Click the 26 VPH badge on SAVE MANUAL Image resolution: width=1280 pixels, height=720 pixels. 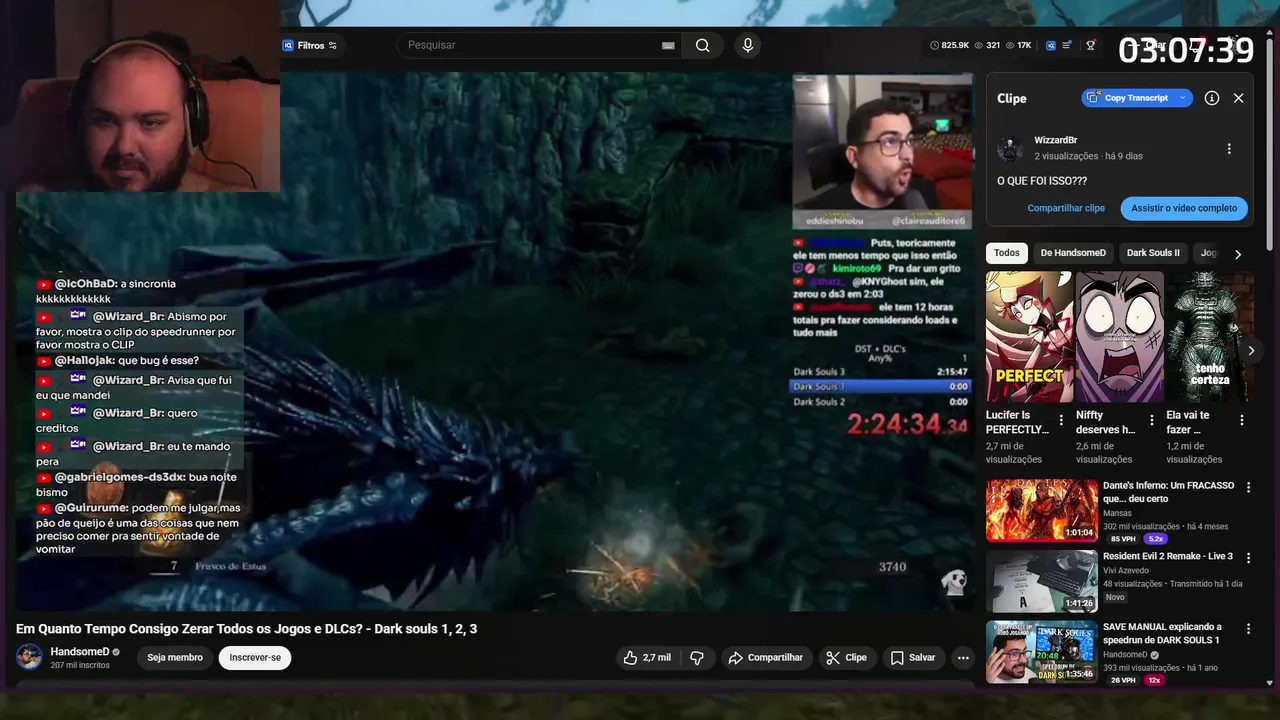point(1123,680)
